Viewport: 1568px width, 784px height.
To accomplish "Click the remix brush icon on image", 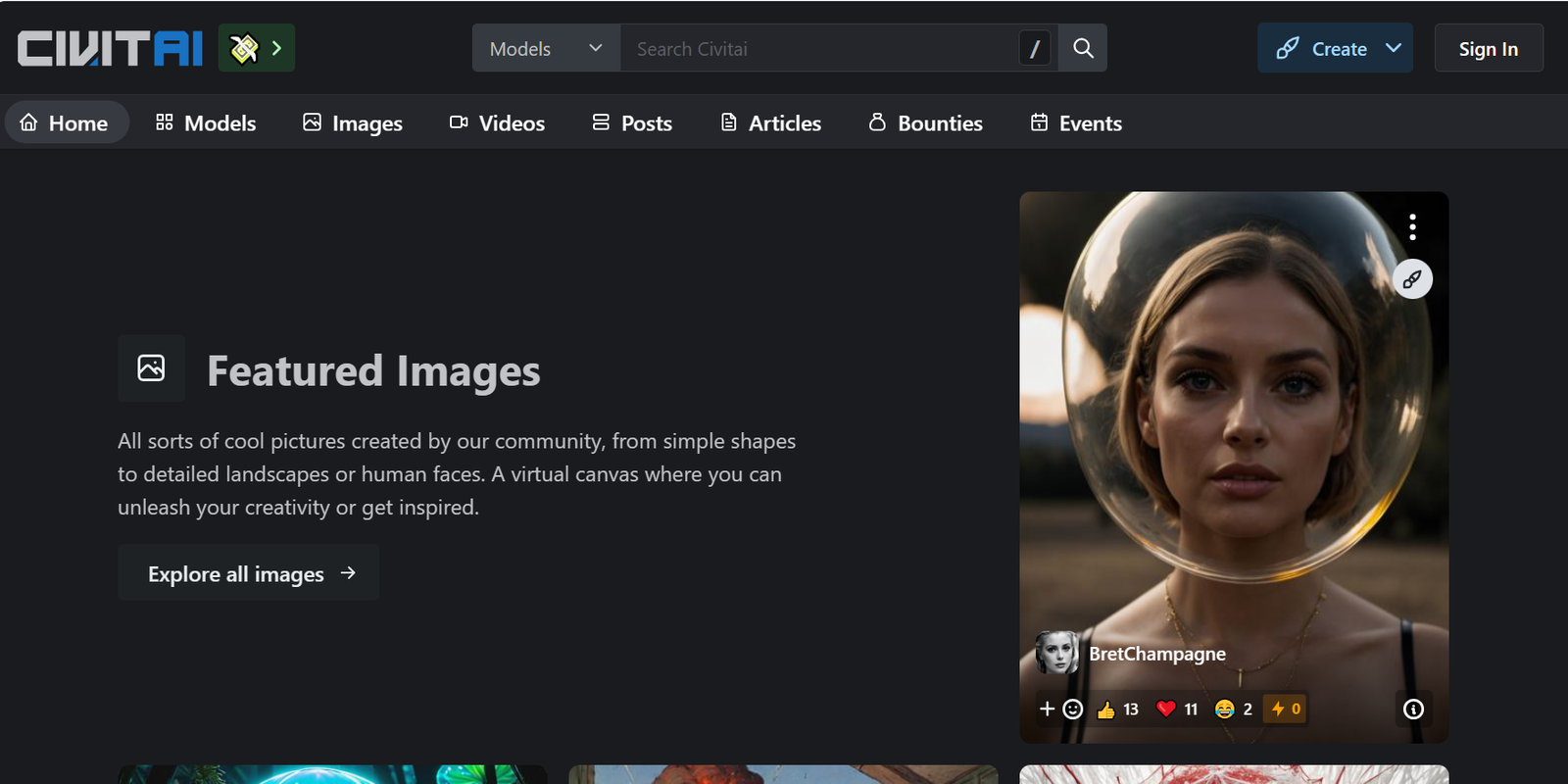I will 1412,279.
